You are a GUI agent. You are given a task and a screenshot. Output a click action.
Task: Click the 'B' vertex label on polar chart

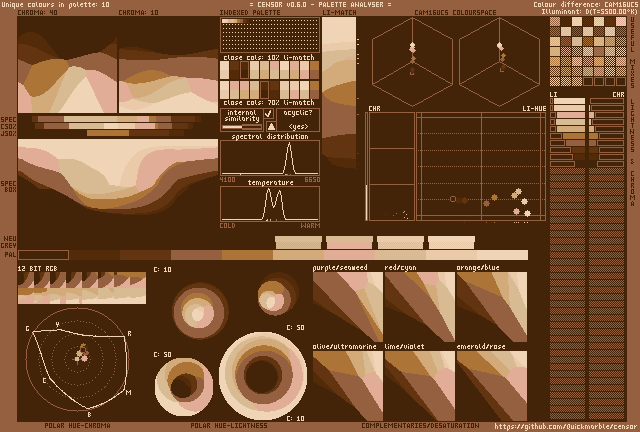(x=89, y=415)
